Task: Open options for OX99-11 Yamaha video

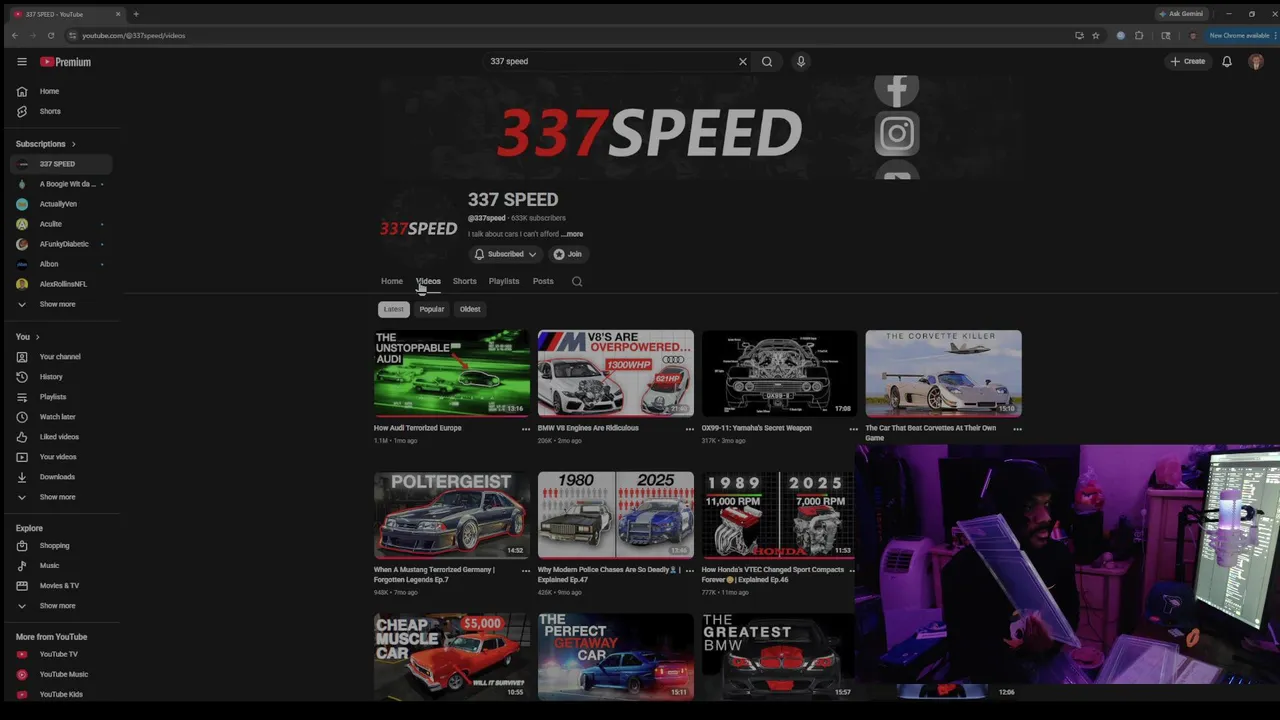Action: coord(853,429)
